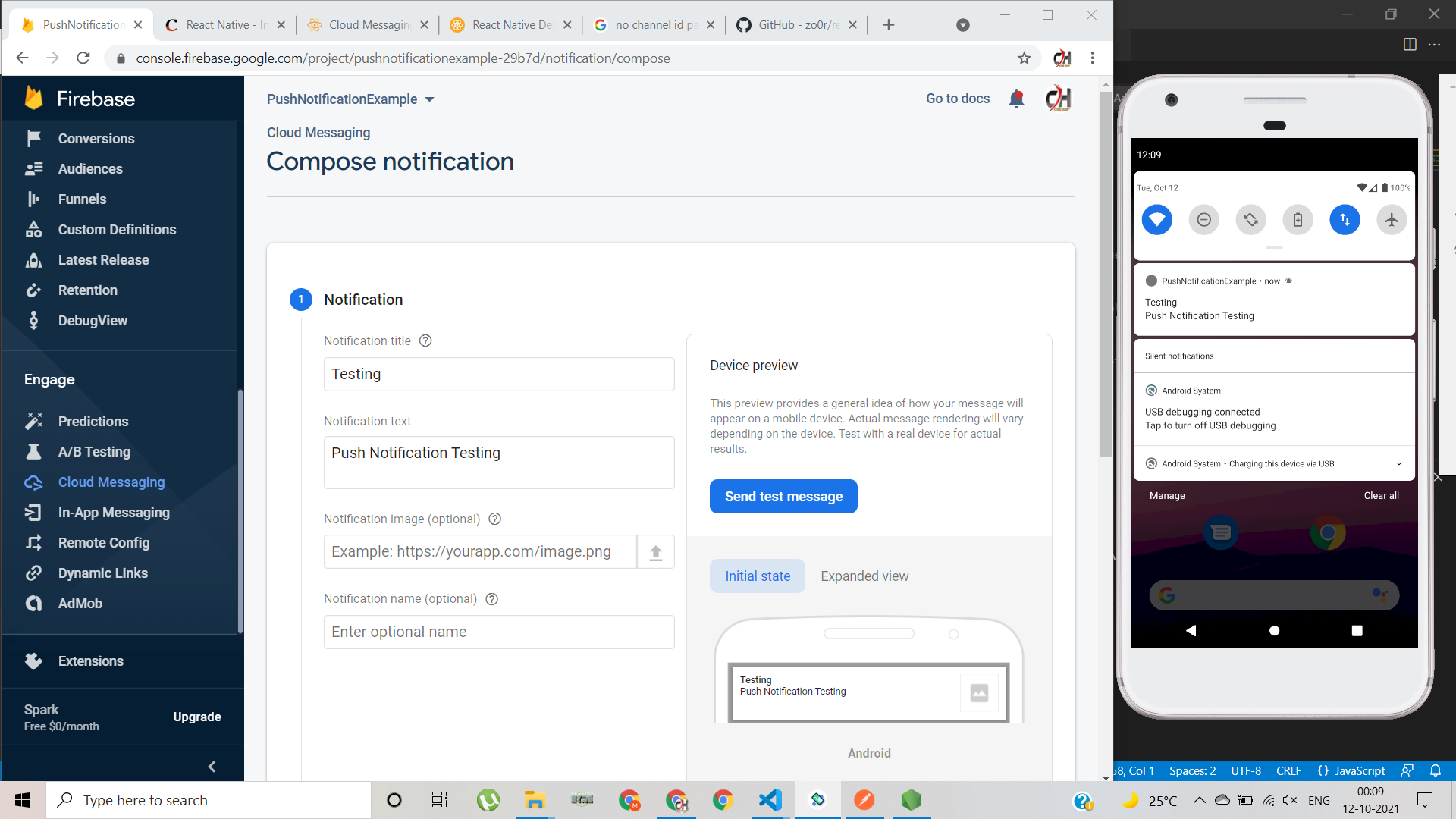The image size is (1456, 819).
Task: Toggle battery saver on emulator
Action: tap(1298, 220)
